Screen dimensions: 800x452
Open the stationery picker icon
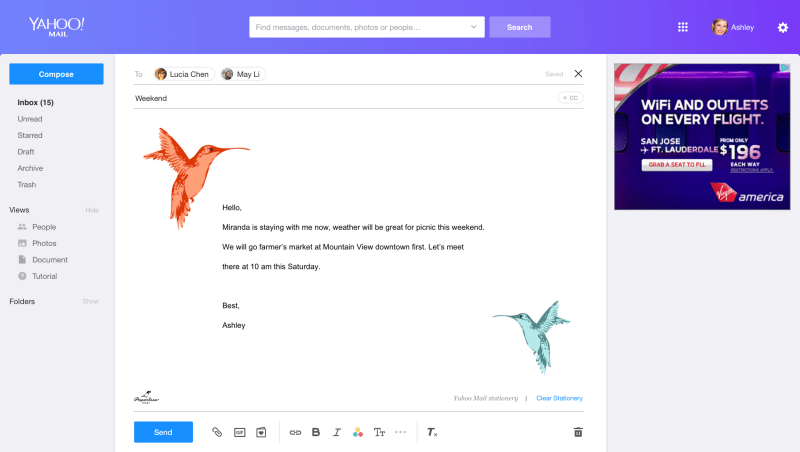pyautogui.click(x=261, y=432)
